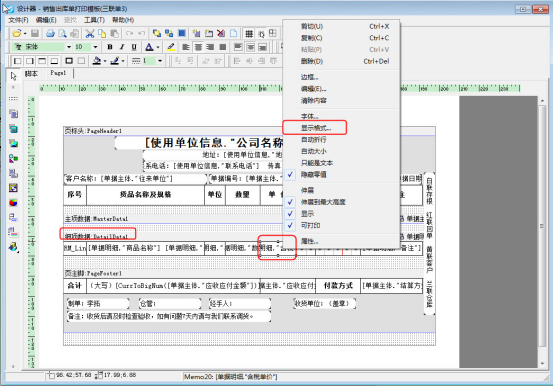
Task: Click the highlight marker pen icon
Action: (171, 47)
